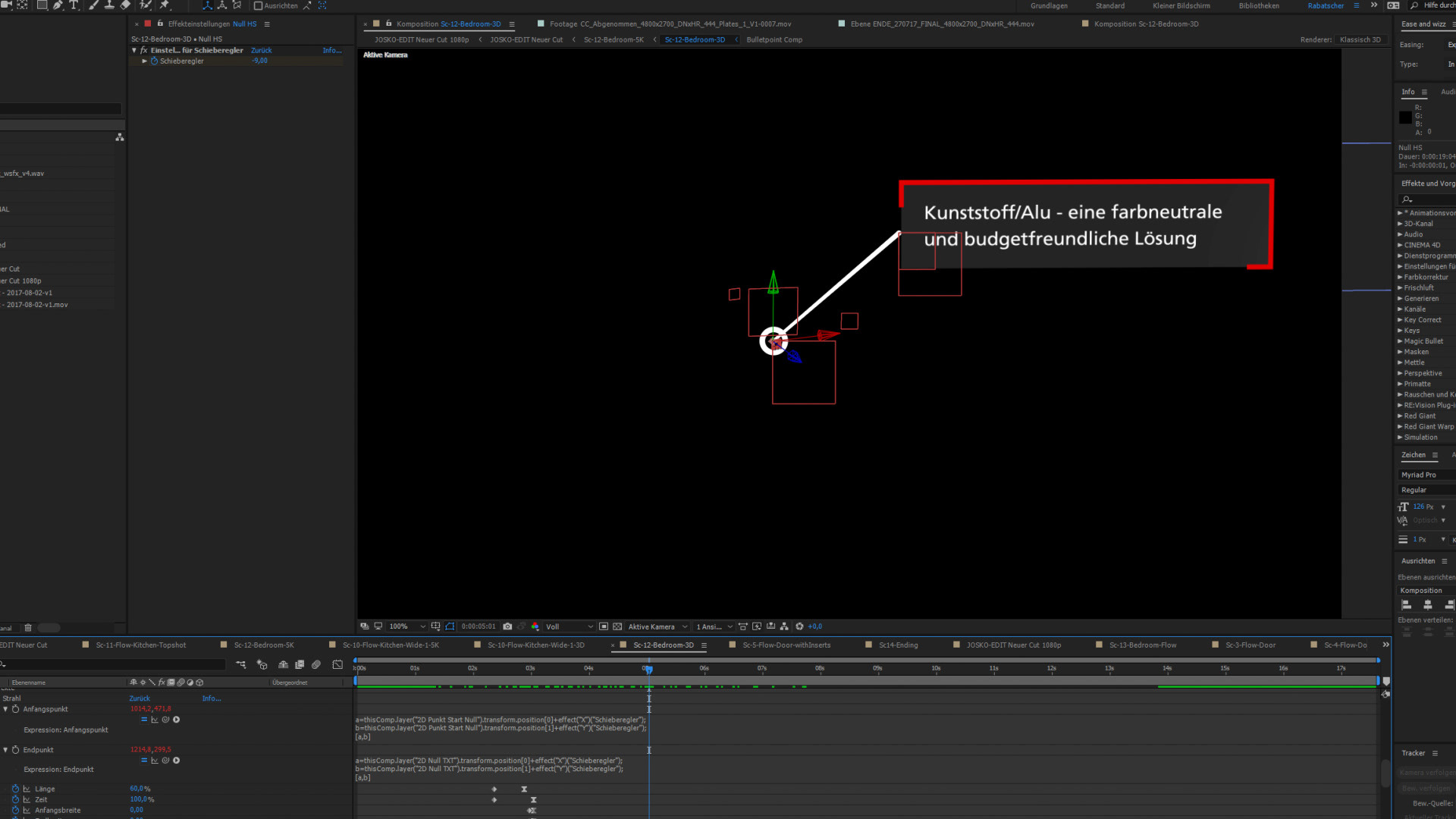Image resolution: width=1456 pixels, height=819 pixels.
Task: Open the Aktive Kamera view dropdown
Action: pyautogui.click(x=657, y=626)
